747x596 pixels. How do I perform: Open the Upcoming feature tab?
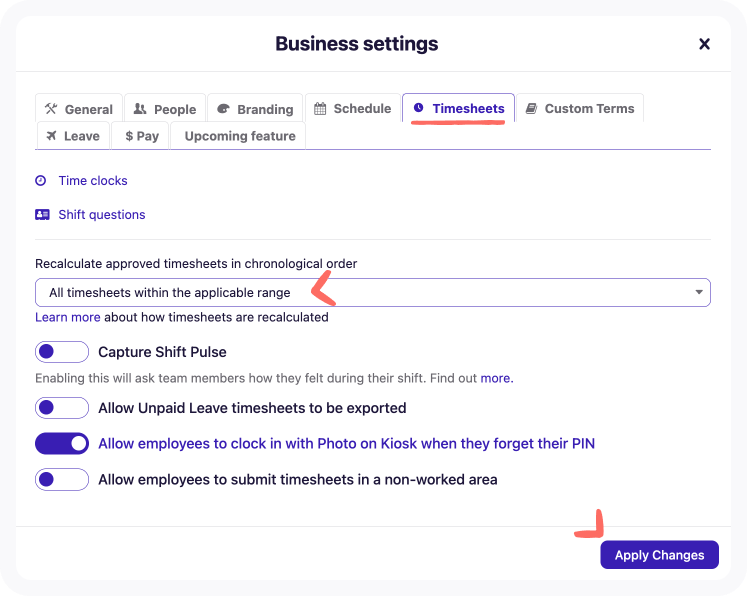pyautogui.click(x=238, y=136)
